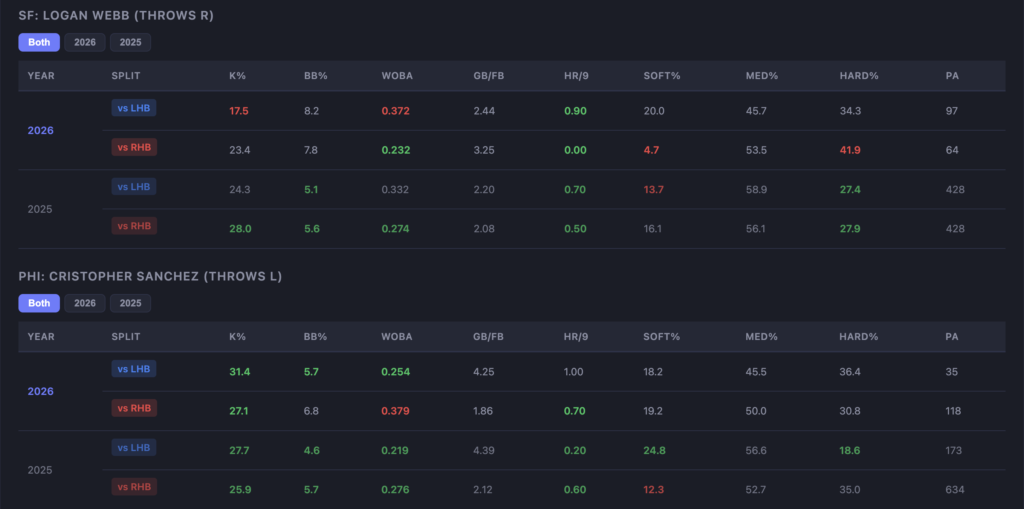Click the 2026 year label in Webb's table

pyautogui.click(x=41, y=130)
